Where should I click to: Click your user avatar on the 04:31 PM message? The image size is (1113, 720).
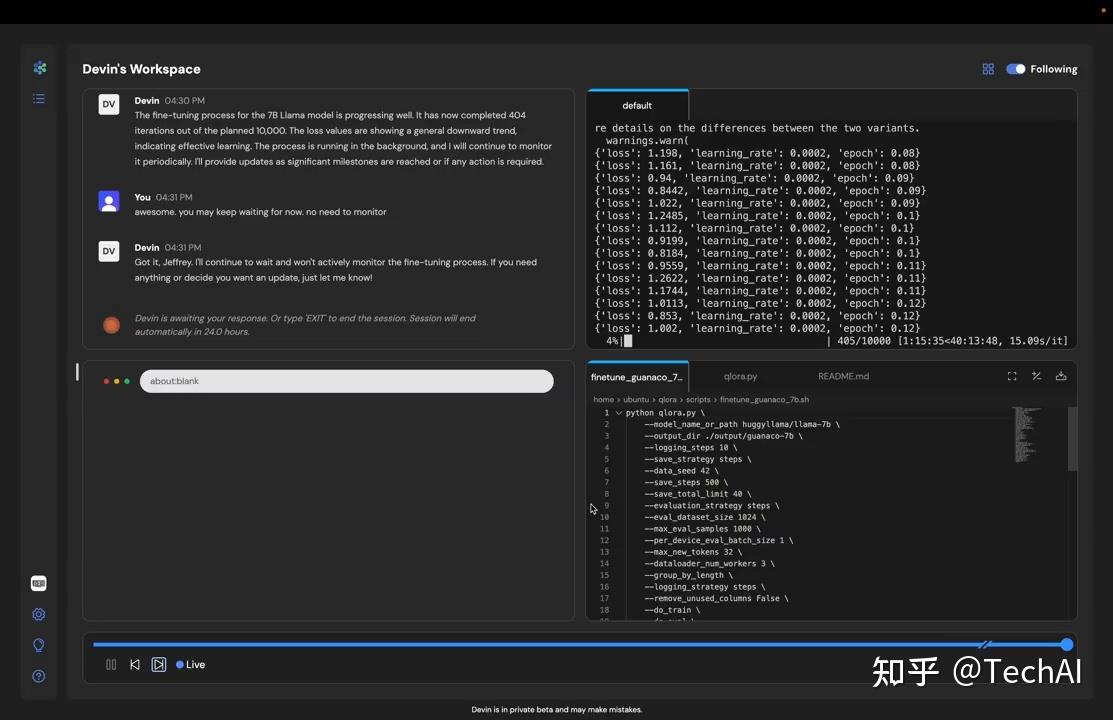pos(109,202)
